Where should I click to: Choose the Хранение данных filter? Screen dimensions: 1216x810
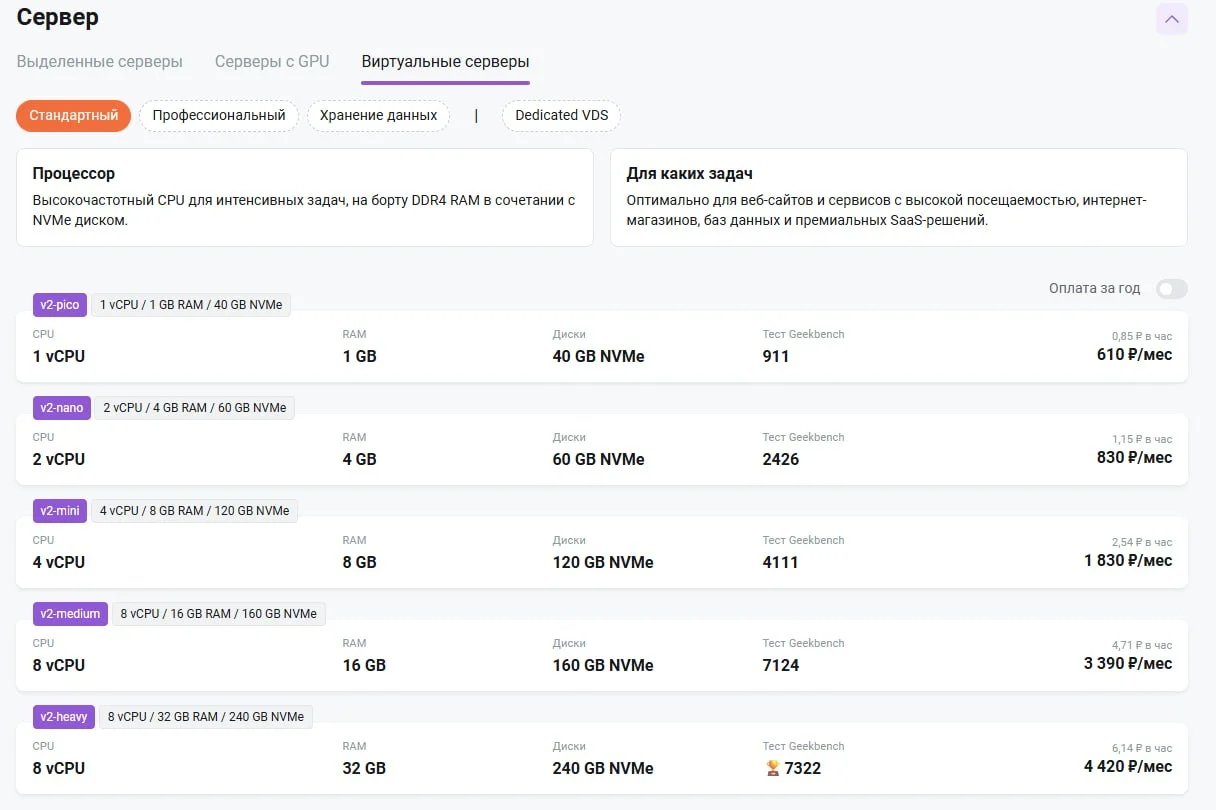coord(378,115)
